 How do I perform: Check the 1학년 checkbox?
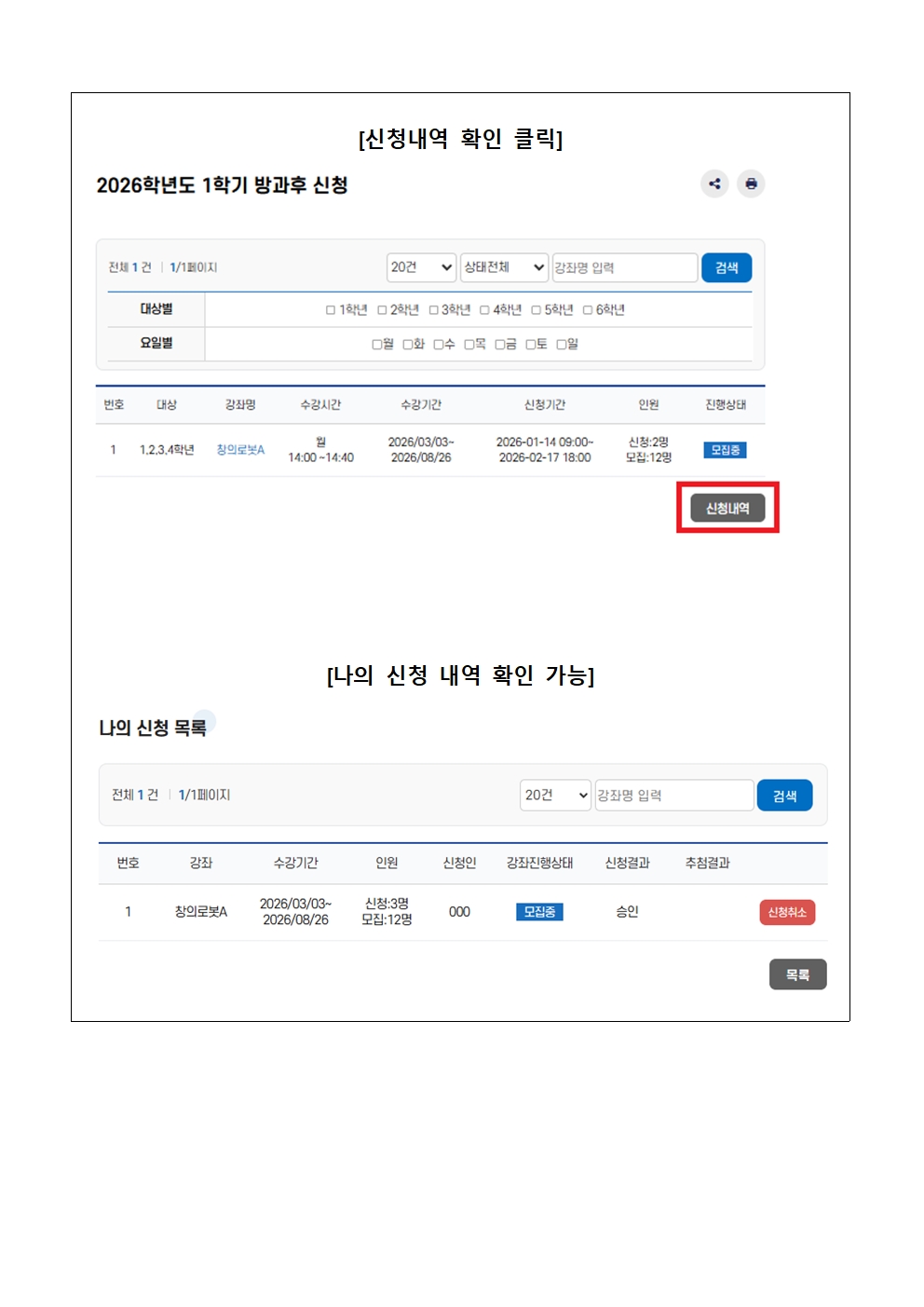[x=331, y=310]
